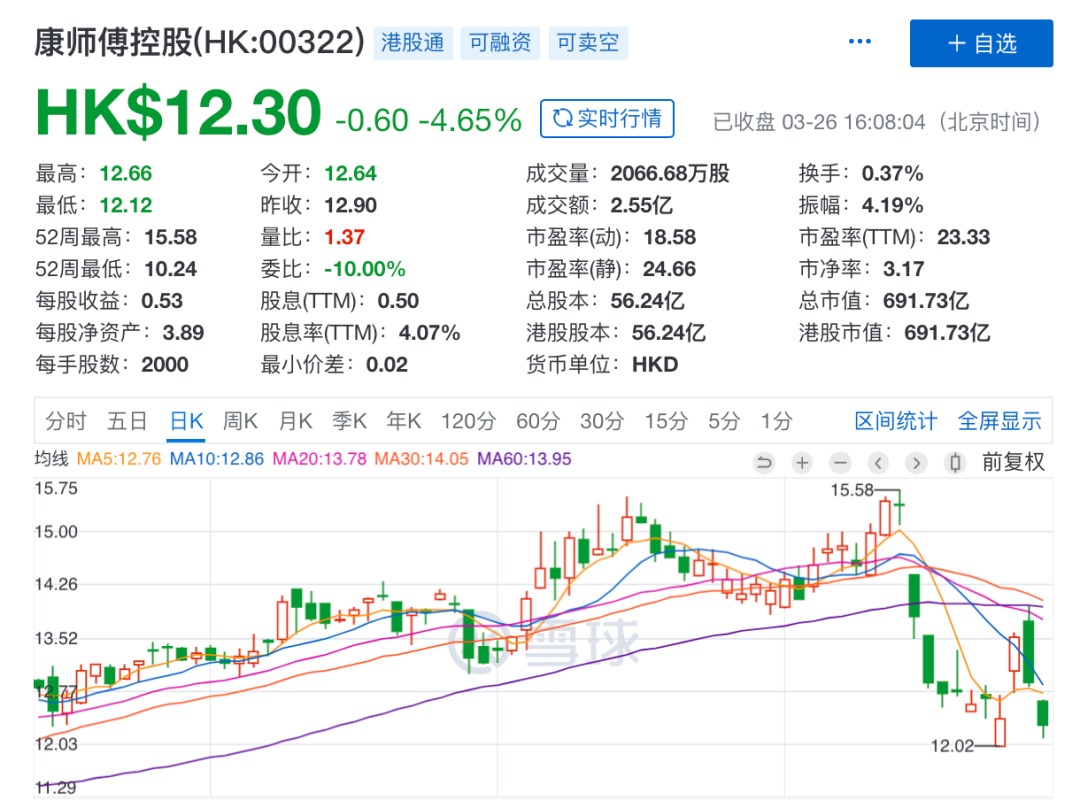The image size is (1080, 800).
Task: Click the 股息率(TTM) value 4.07%
Action: [429, 333]
